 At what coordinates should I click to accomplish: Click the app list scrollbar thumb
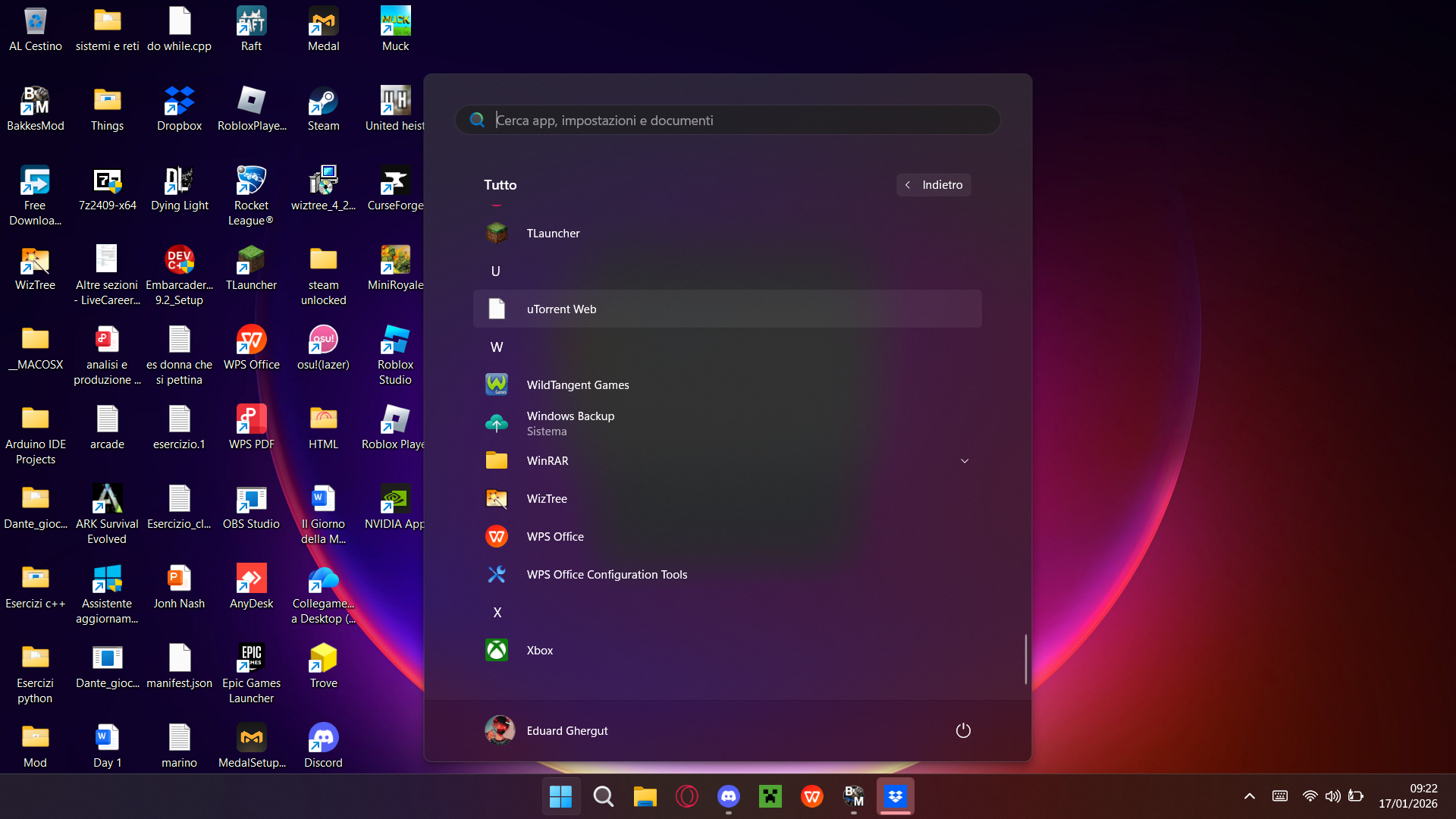pyautogui.click(x=1025, y=659)
